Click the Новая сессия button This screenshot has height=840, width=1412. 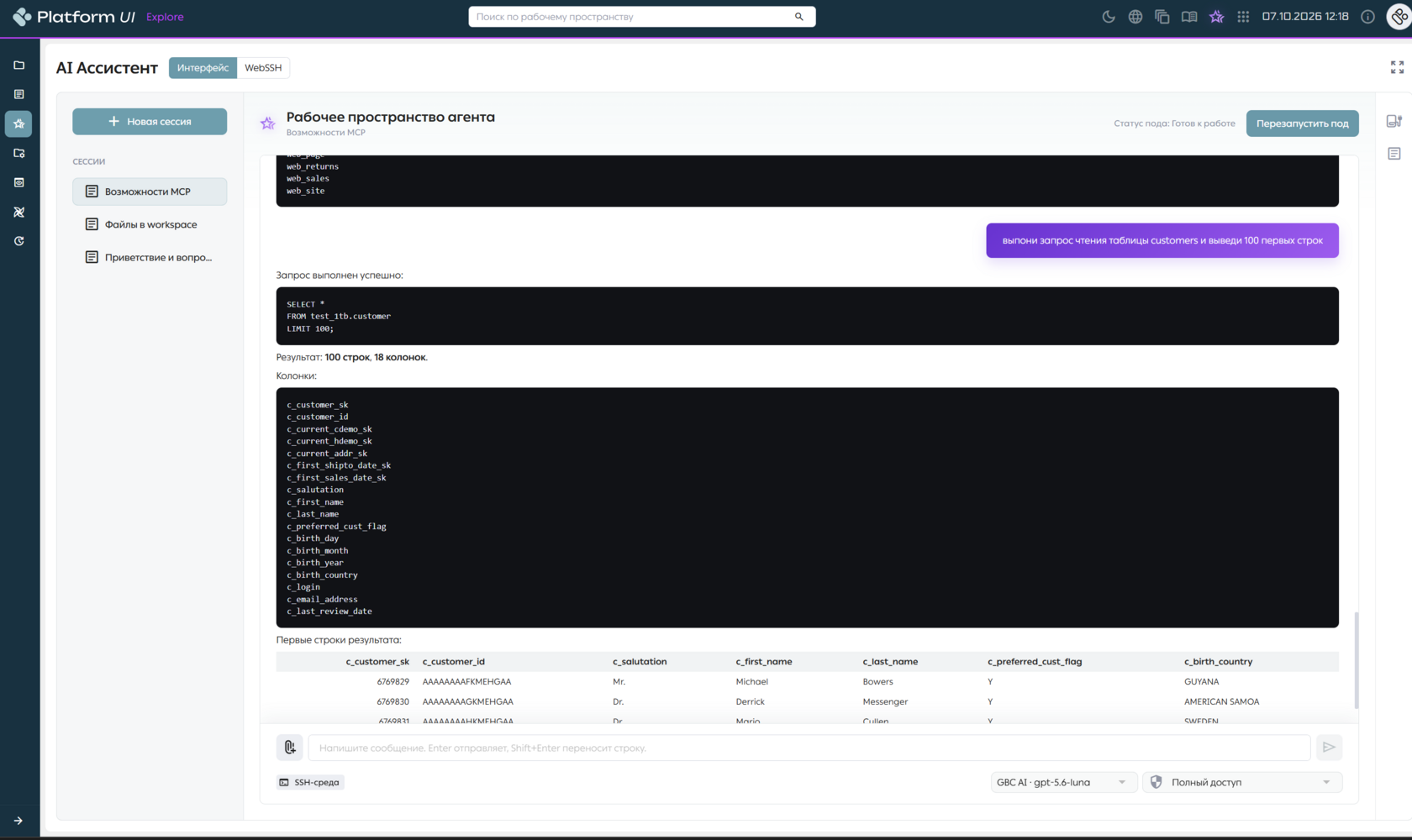point(150,122)
